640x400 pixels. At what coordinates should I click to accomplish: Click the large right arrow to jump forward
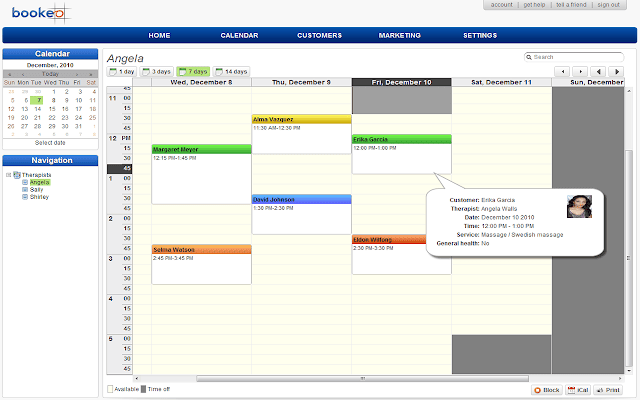(618, 72)
